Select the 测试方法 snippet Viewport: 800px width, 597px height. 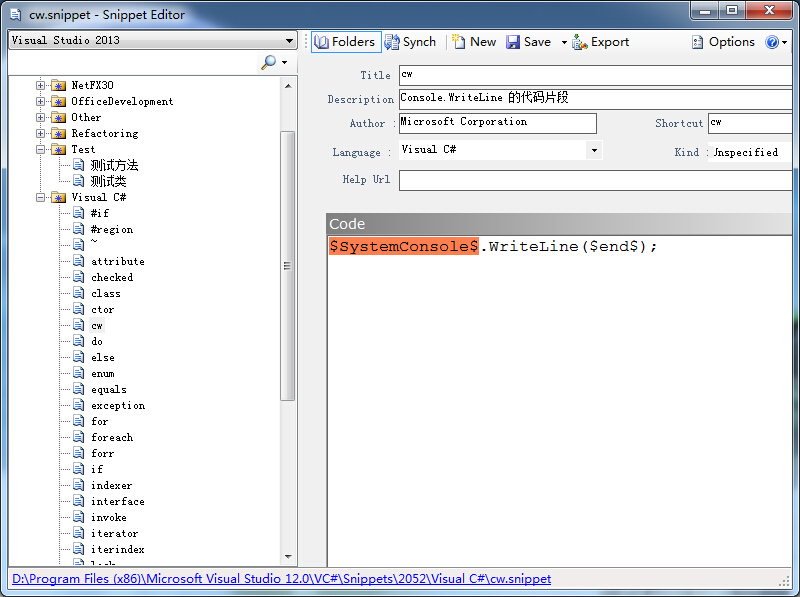click(114, 165)
